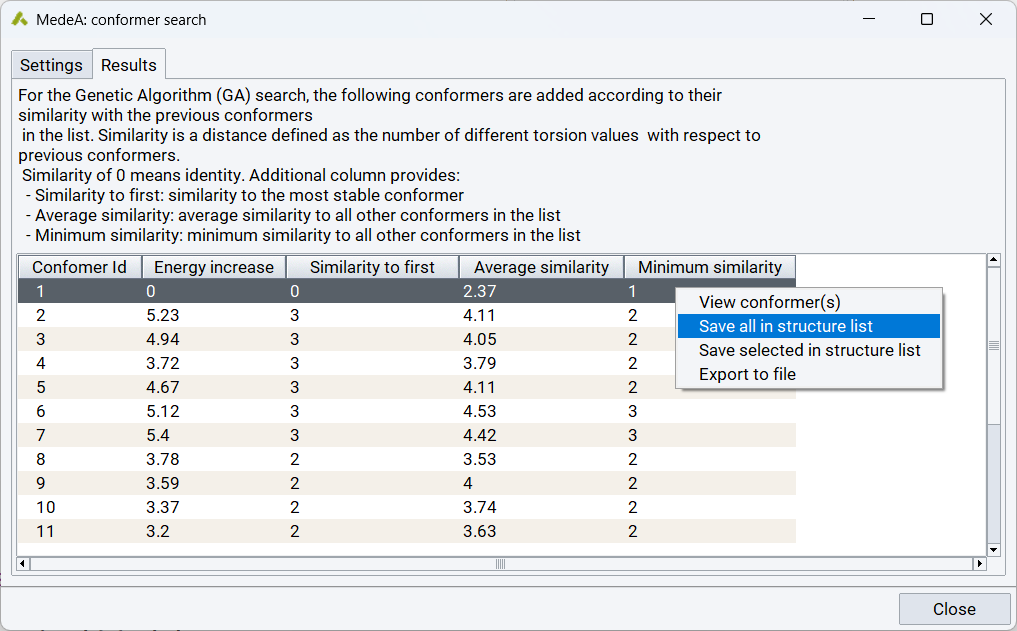Click average similarity value 3.53
1017x631 pixels.
(x=480, y=459)
